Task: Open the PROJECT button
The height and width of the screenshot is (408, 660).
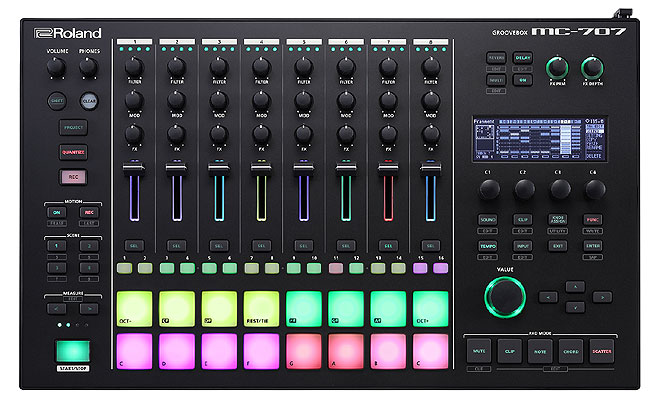Action: pos(73,127)
